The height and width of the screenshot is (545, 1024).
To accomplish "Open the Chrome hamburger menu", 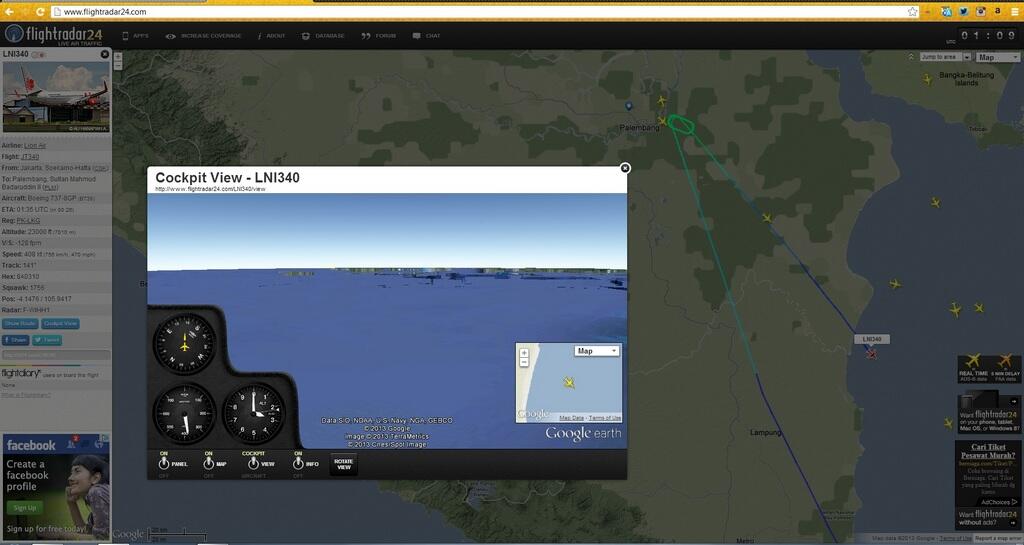I will coord(1014,11).
